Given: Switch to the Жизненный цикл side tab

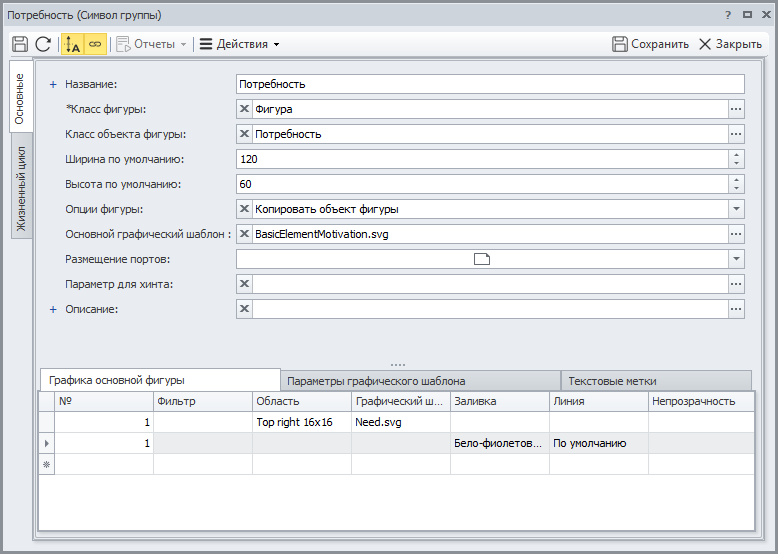Looking at the screenshot, I should (22, 189).
